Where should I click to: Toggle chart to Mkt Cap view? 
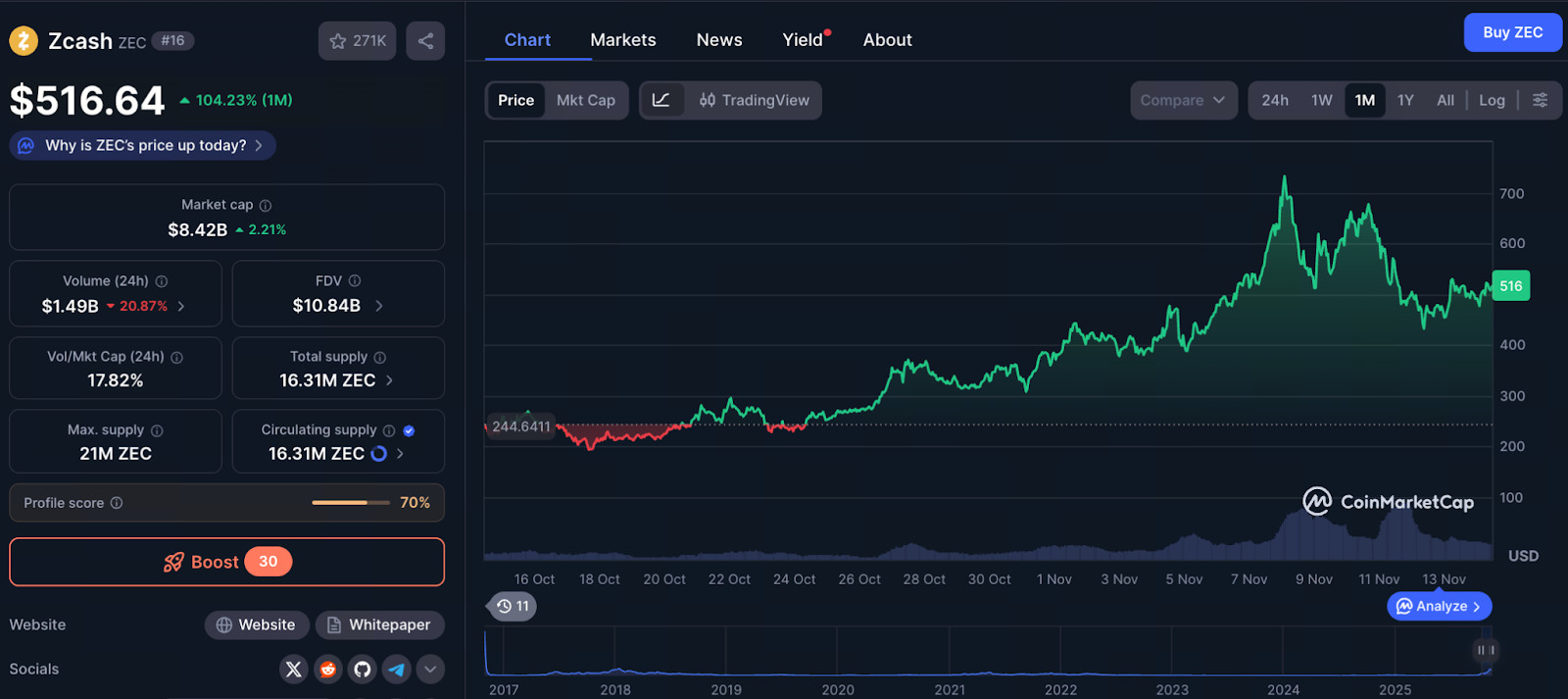(x=585, y=100)
